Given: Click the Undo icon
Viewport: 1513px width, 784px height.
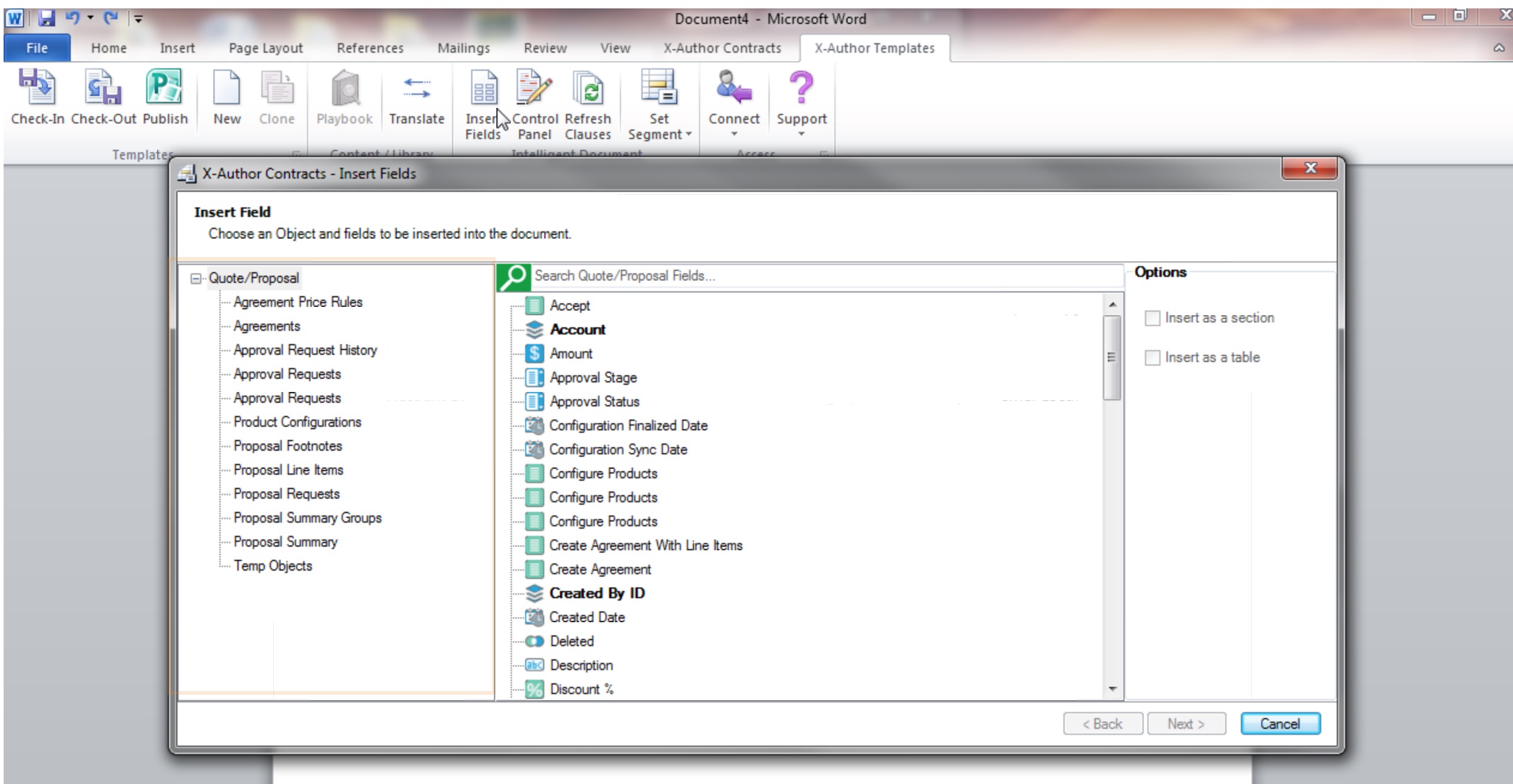Looking at the screenshot, I should point(73,19).
